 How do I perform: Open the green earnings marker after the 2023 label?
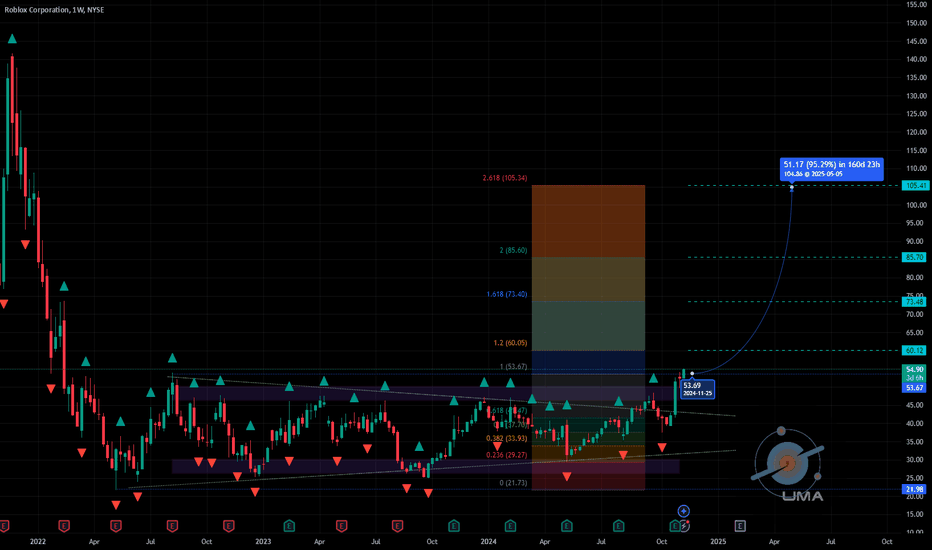(289, 526)
